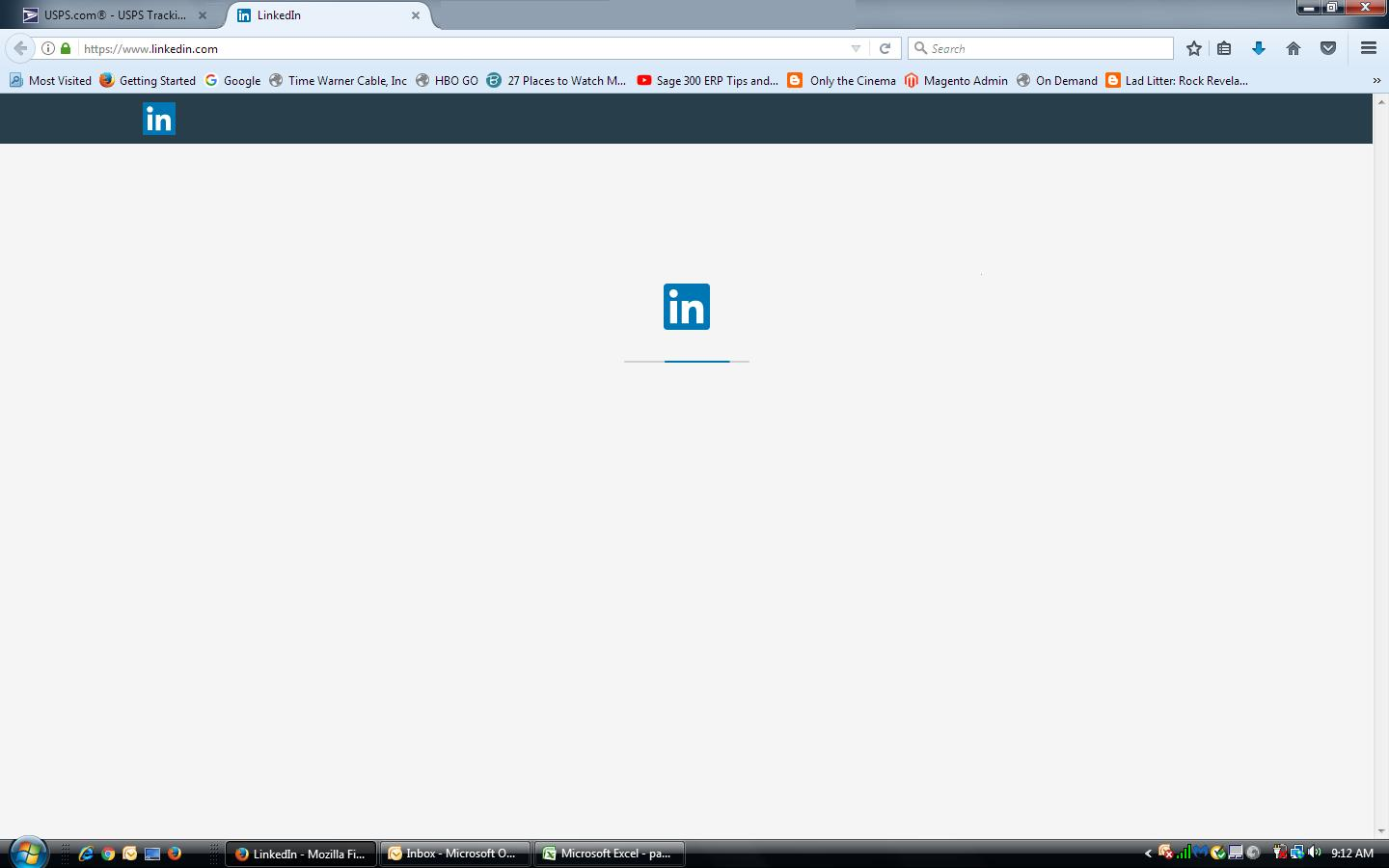Open the Only the Cinema bookmark
This screenshot has width=1389, height=868.
[842, 81]
